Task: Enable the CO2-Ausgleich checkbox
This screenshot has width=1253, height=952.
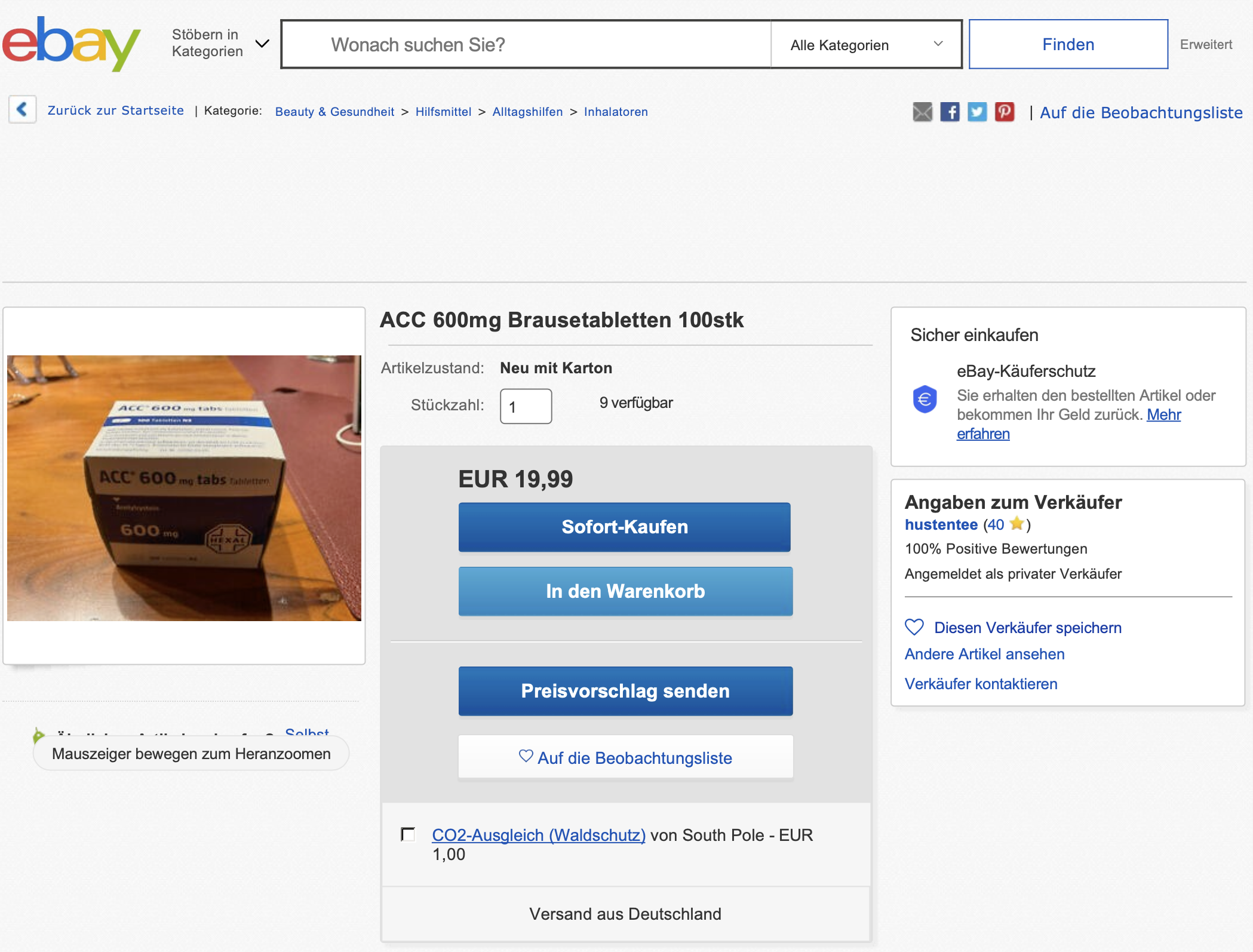Action: pos(408,834)
